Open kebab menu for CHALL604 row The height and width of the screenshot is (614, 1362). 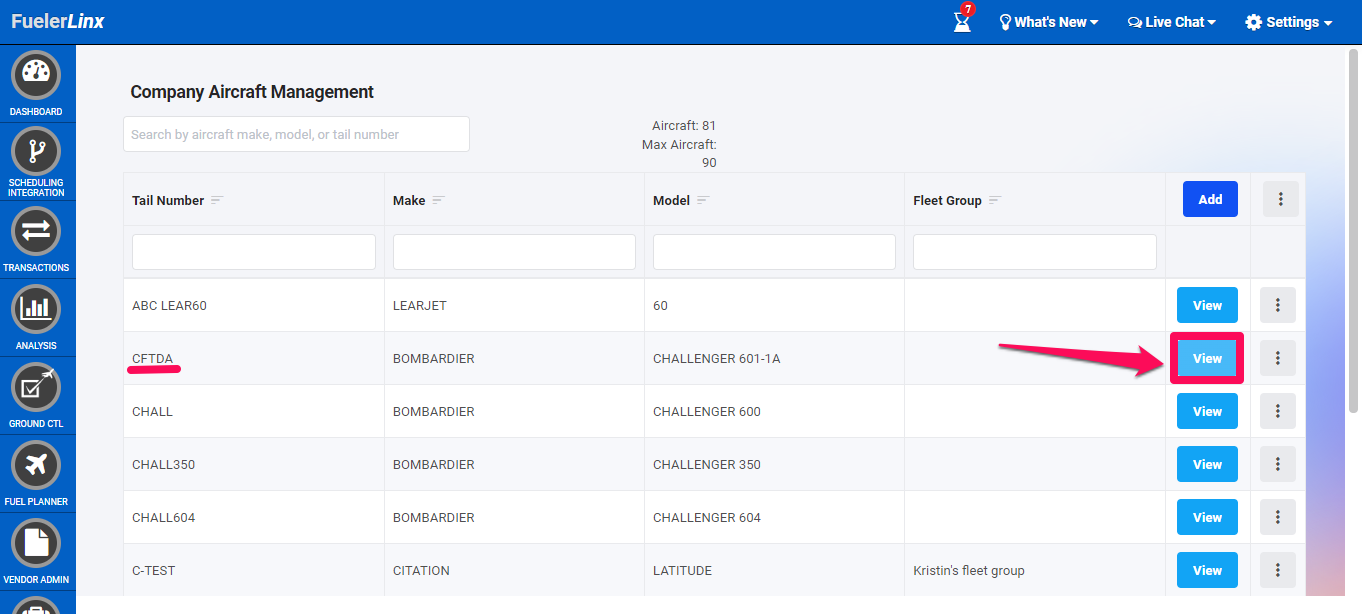[x=1278, y=517]
